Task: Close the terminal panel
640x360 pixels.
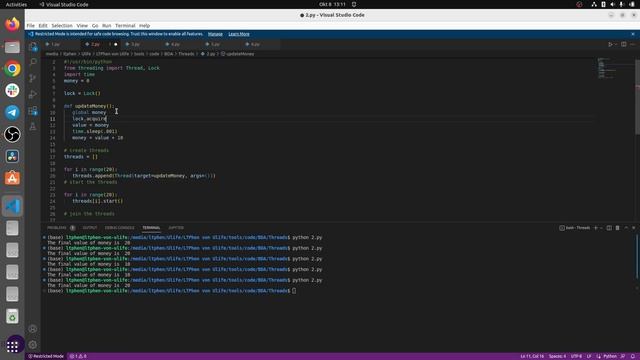Action: [633, 228]
